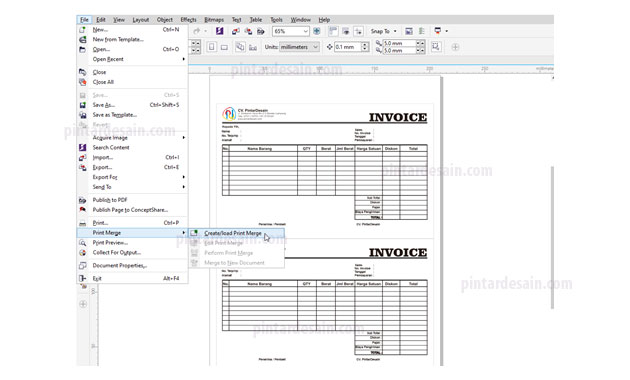The height and width of the screenshot is (380, 630).
Task: Click the vertical scrollbar of the canvas
Action: (x=552, y=237)
